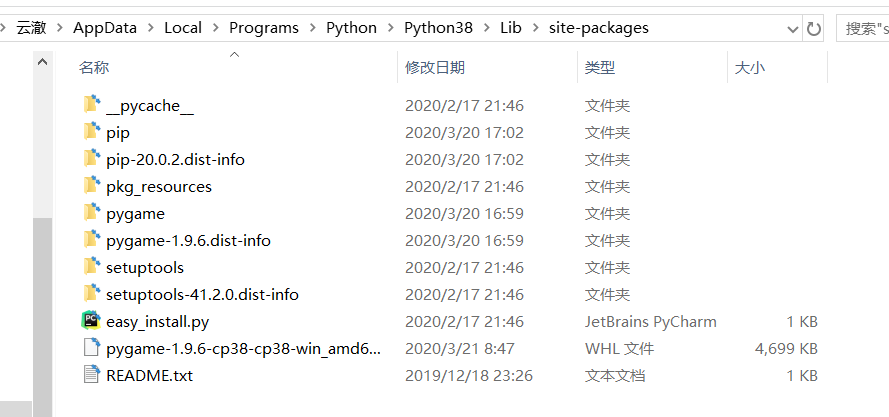Expand the chevron after Local in path
This screenshot has height=417, width=889.
pyautogui.click(x=215, y=28)
